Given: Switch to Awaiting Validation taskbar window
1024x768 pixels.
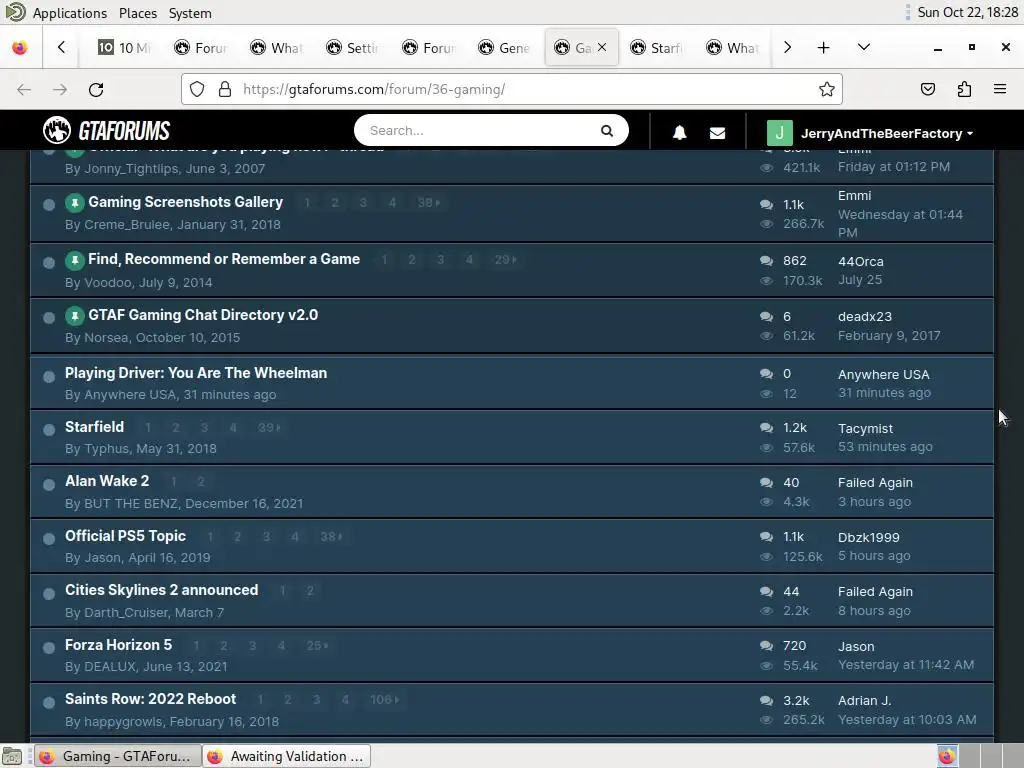Looking at the screenshot, I should click(x=287, y=756).
